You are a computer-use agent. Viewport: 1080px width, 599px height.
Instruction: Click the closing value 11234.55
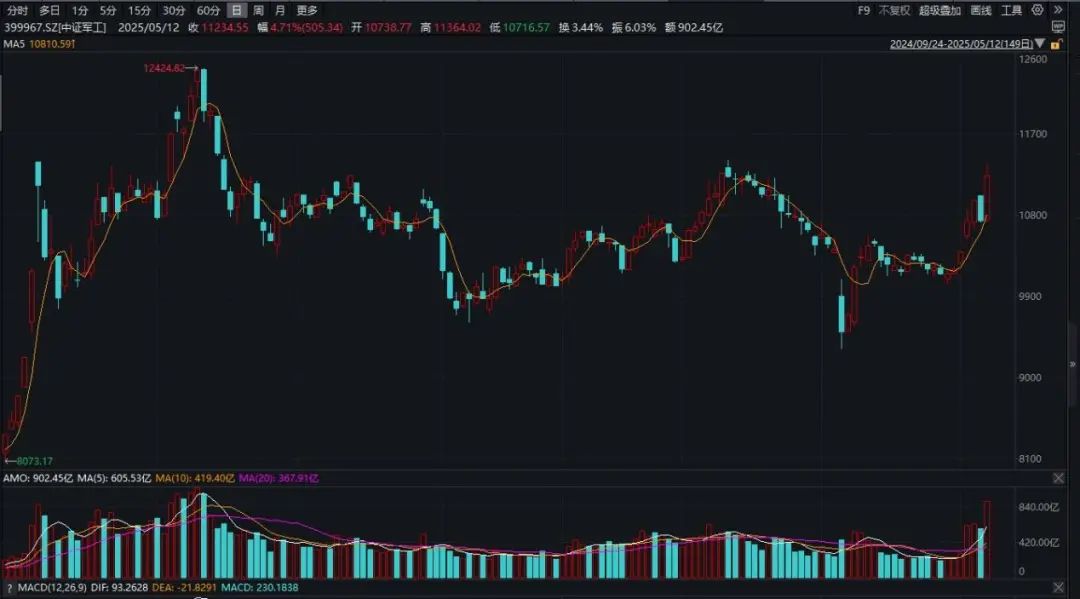(x=225, y=28)
